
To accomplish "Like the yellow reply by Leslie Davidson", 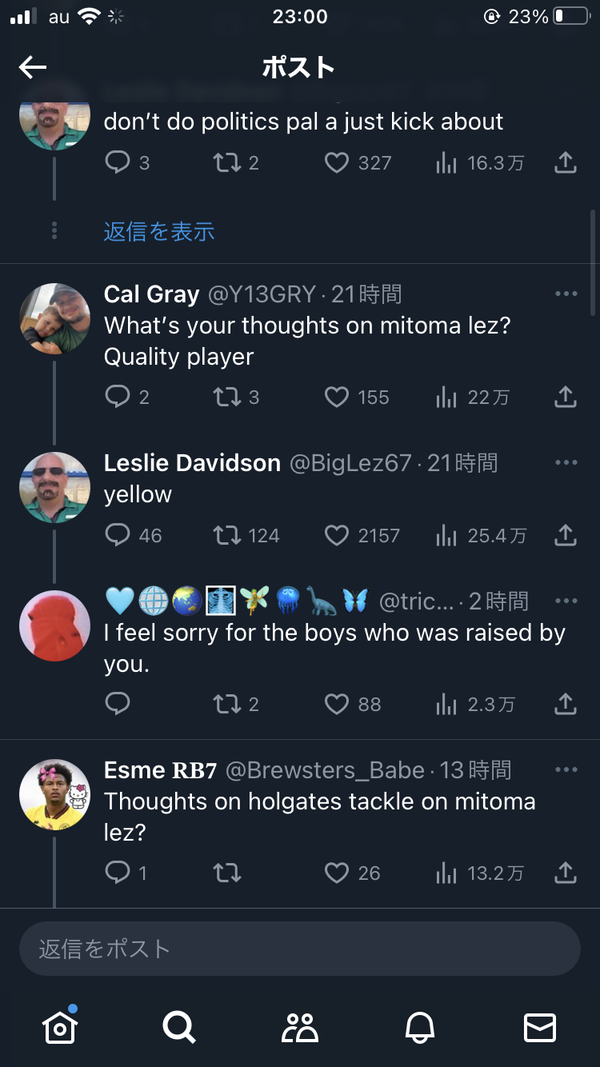I will (x=337, y=535).
